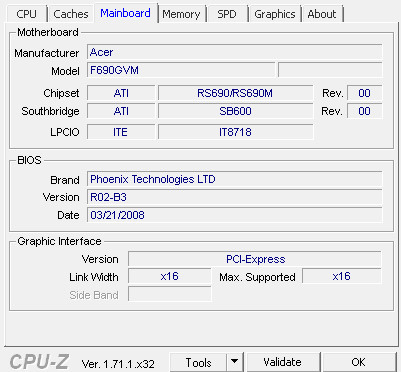Confirm with the OK button
The width and height of the screenshot is (401, 372).
[359, 362]
